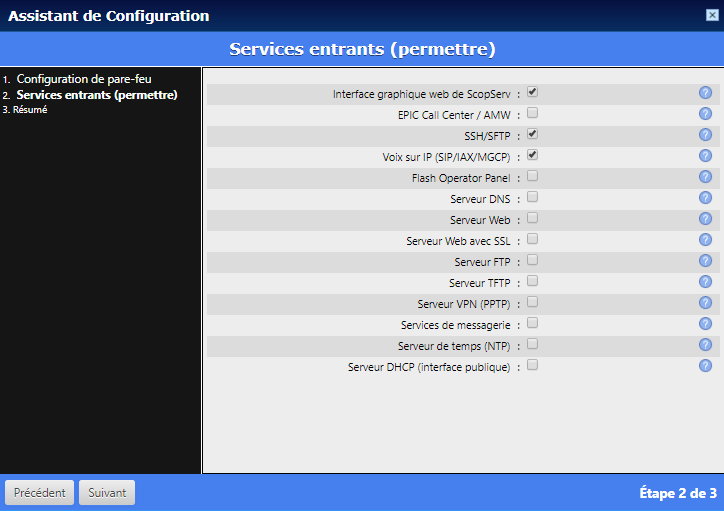This screenshot has height=511, width=724.
Task: Allow Services de messagerie checkbox
Action: 532,323
